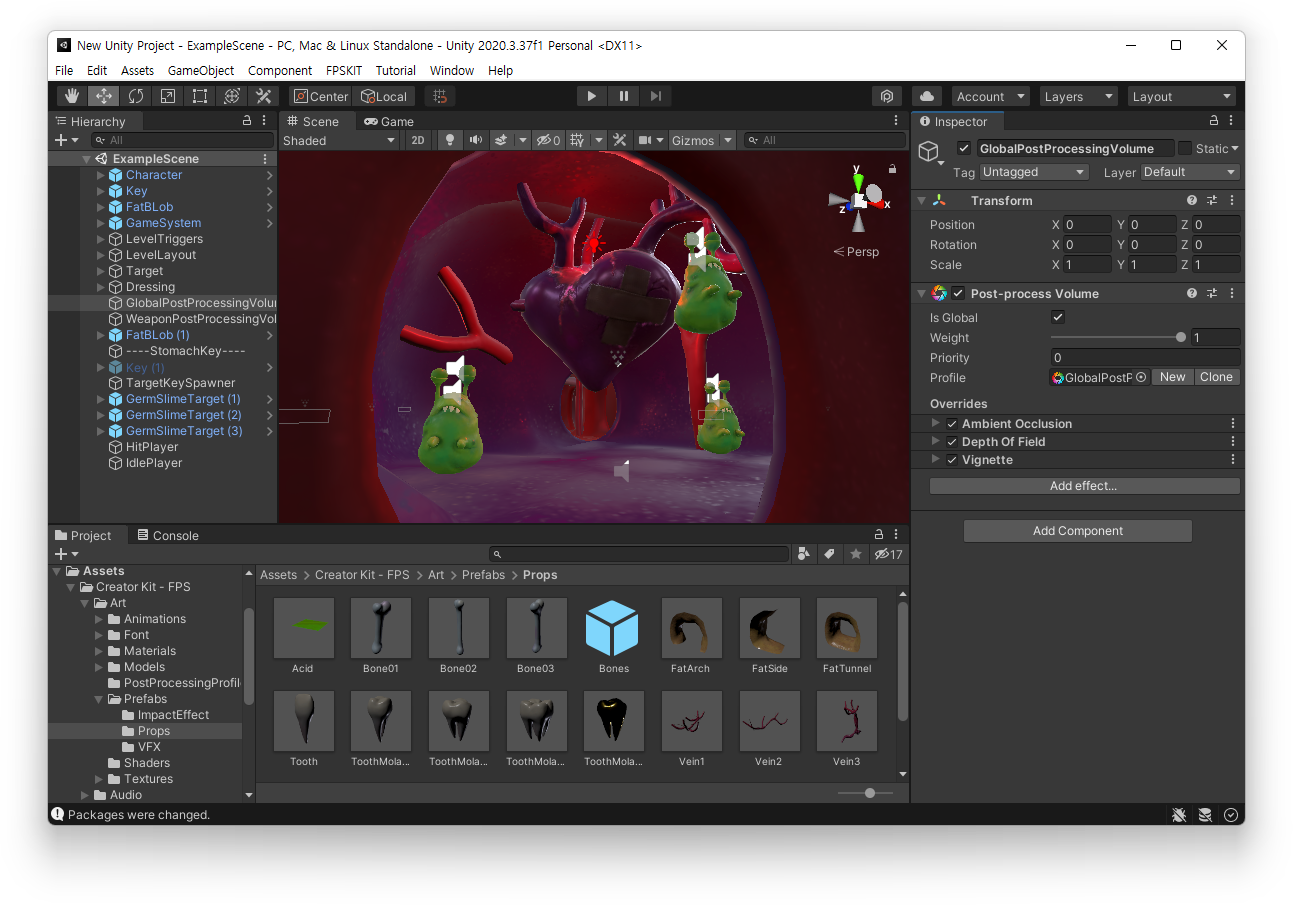This screenshot has height=905, width=1293.
Task: Expand the Ambient Occlusion override
Action: [x=936, y=424]
